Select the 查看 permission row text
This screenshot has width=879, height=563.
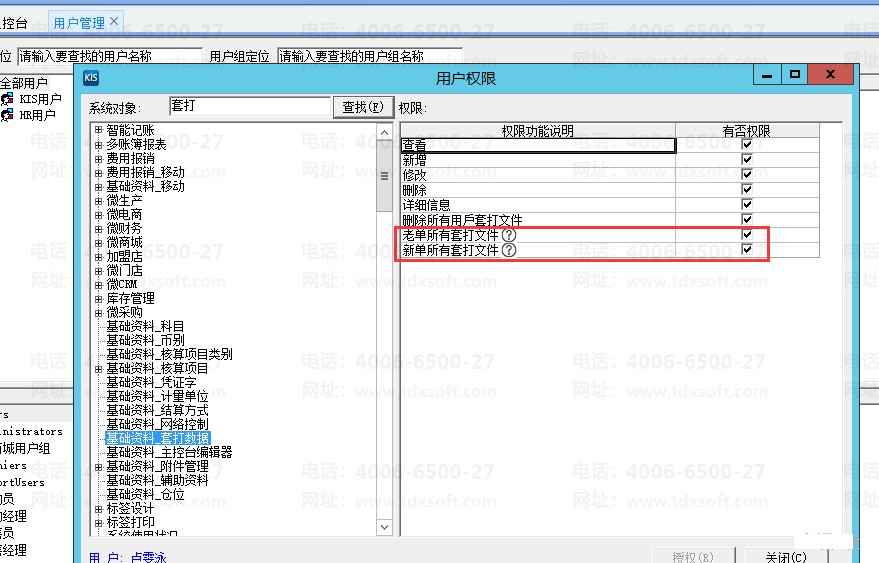tap(414, 145)
